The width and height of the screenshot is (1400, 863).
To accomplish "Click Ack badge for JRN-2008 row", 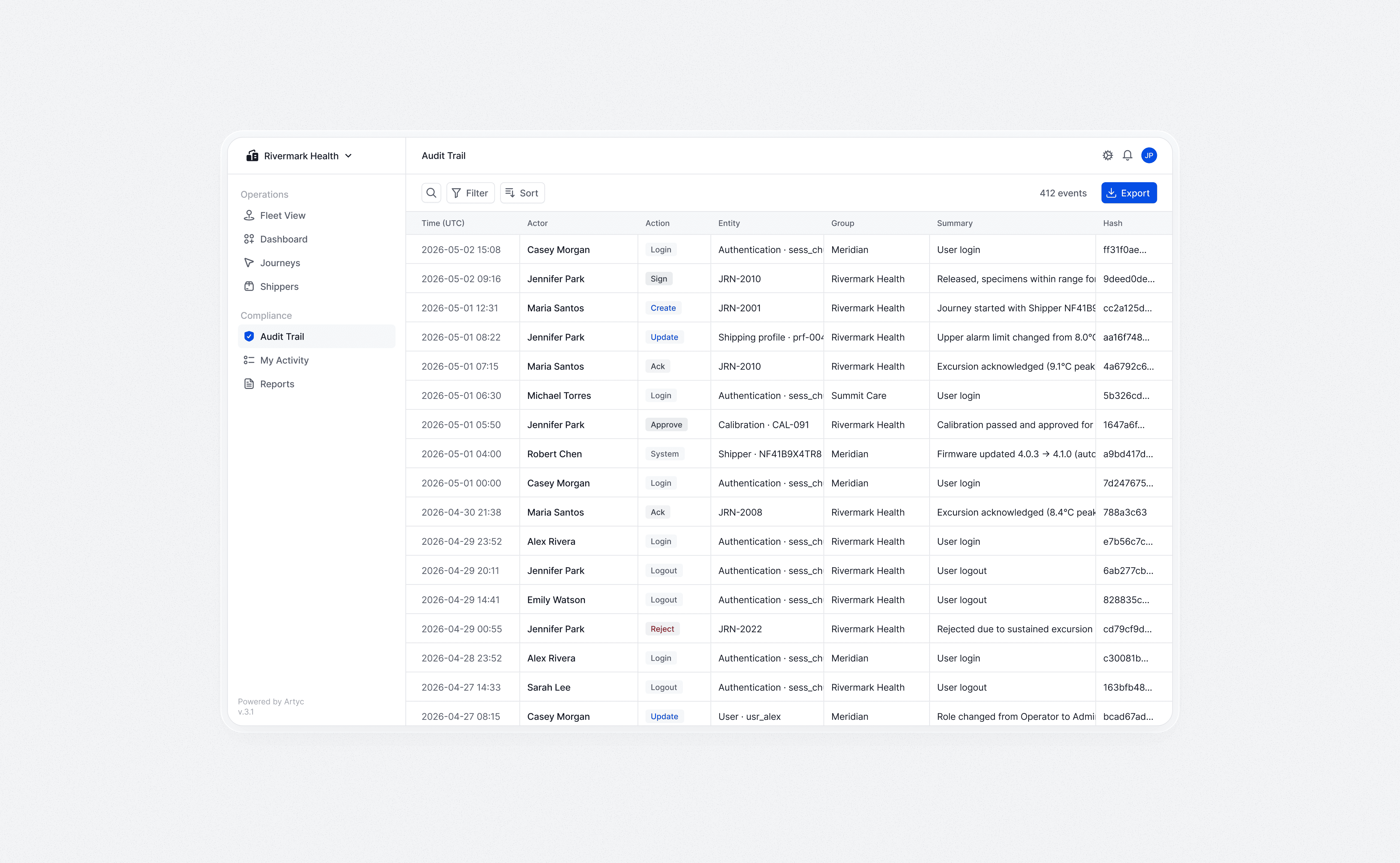I will tap(657, 512).
